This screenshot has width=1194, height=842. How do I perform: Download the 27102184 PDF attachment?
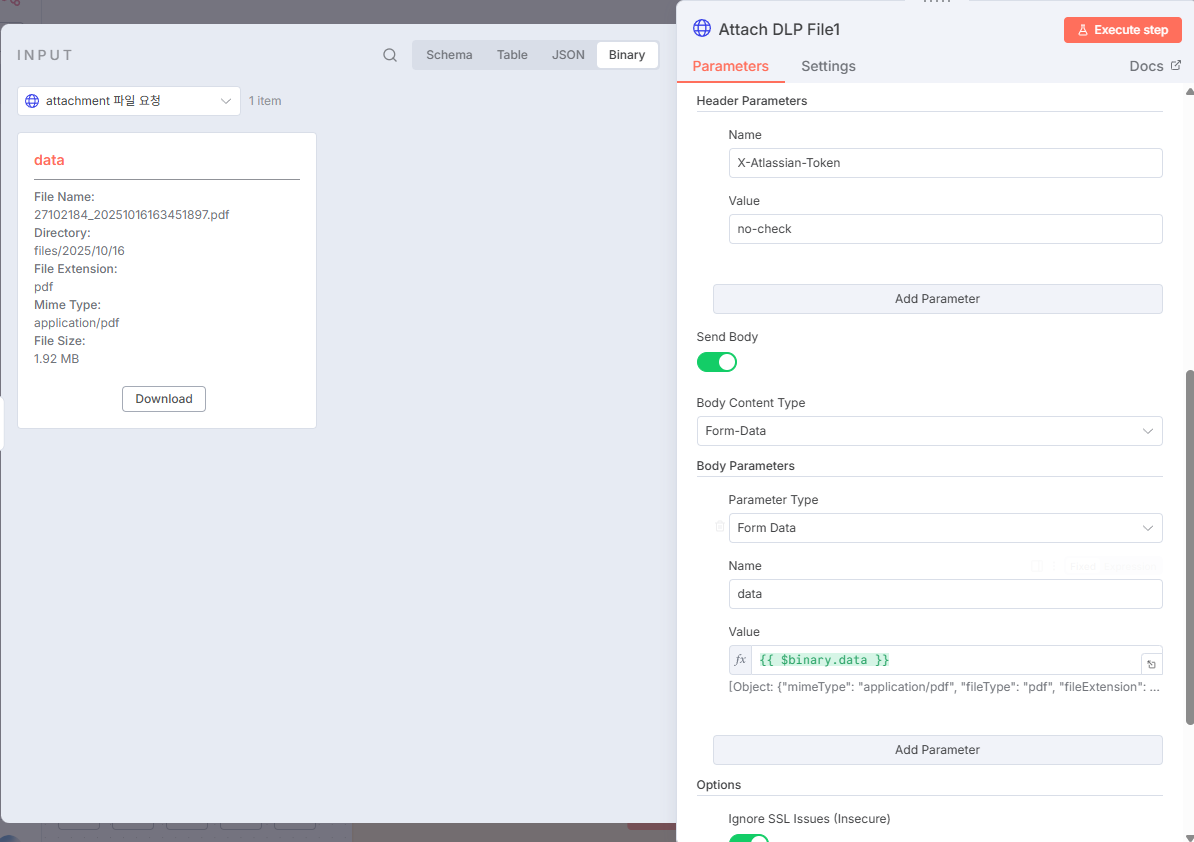click(x=163, y=398)
